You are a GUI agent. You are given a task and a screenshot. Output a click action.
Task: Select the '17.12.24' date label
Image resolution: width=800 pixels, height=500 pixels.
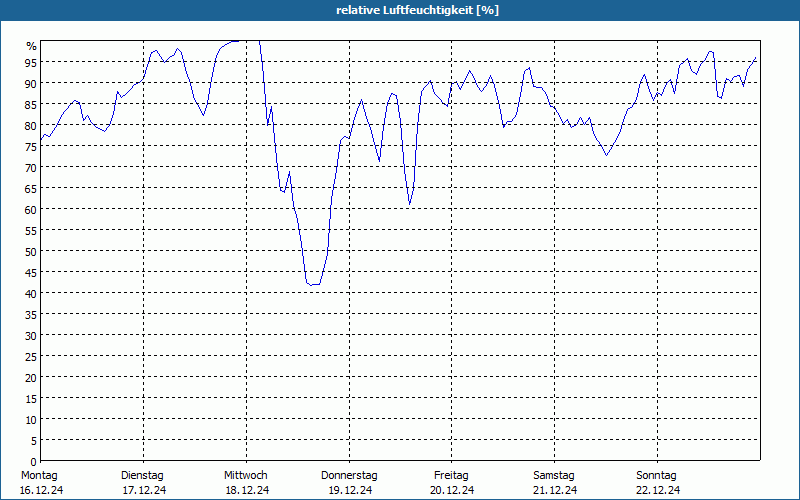tap(144, 490)
